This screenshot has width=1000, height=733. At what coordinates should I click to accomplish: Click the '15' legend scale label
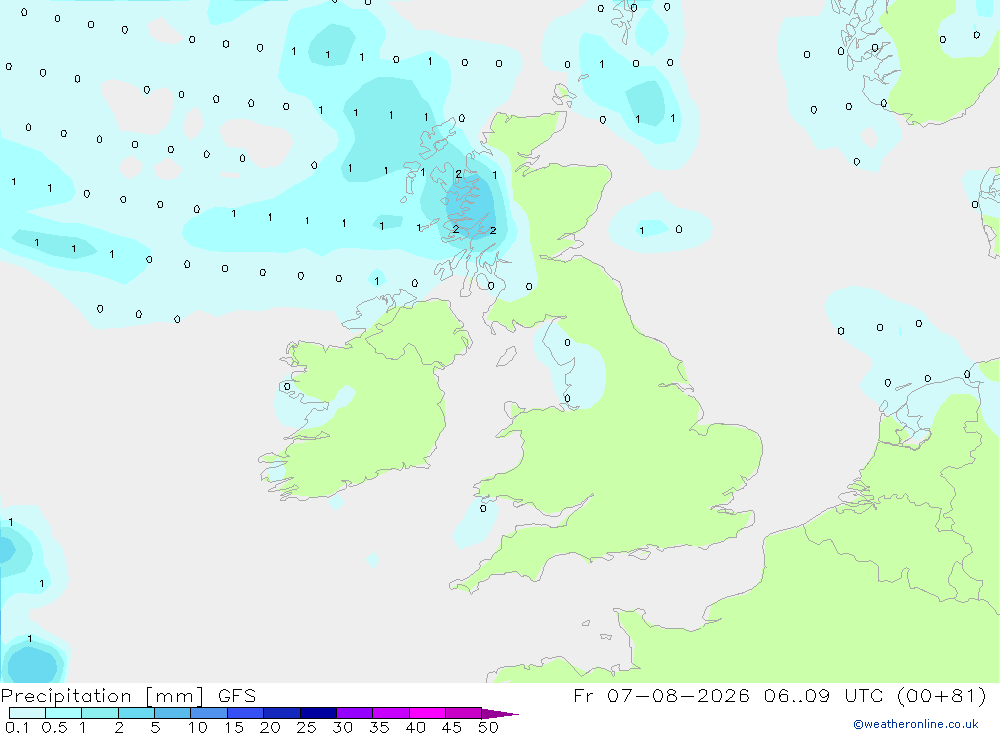(234, 727)
